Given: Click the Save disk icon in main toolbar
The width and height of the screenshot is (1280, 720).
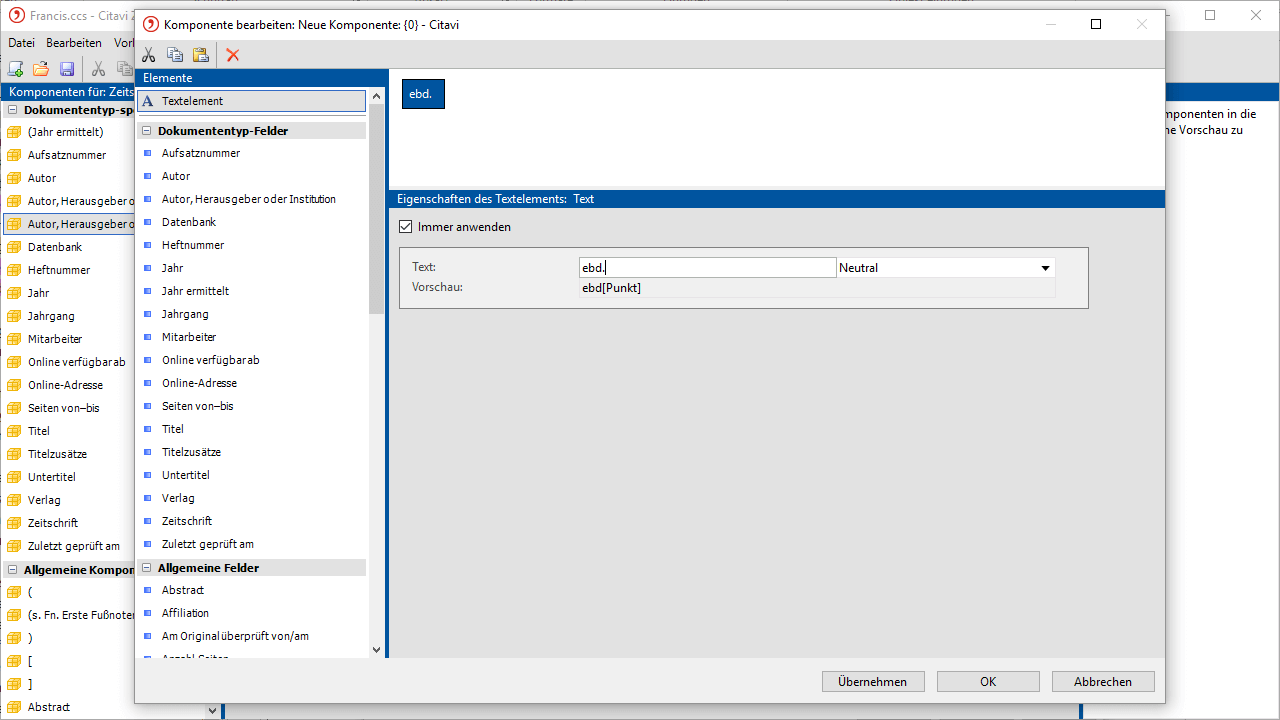Looking at the screenshot, I should click(x=67, y=69).
